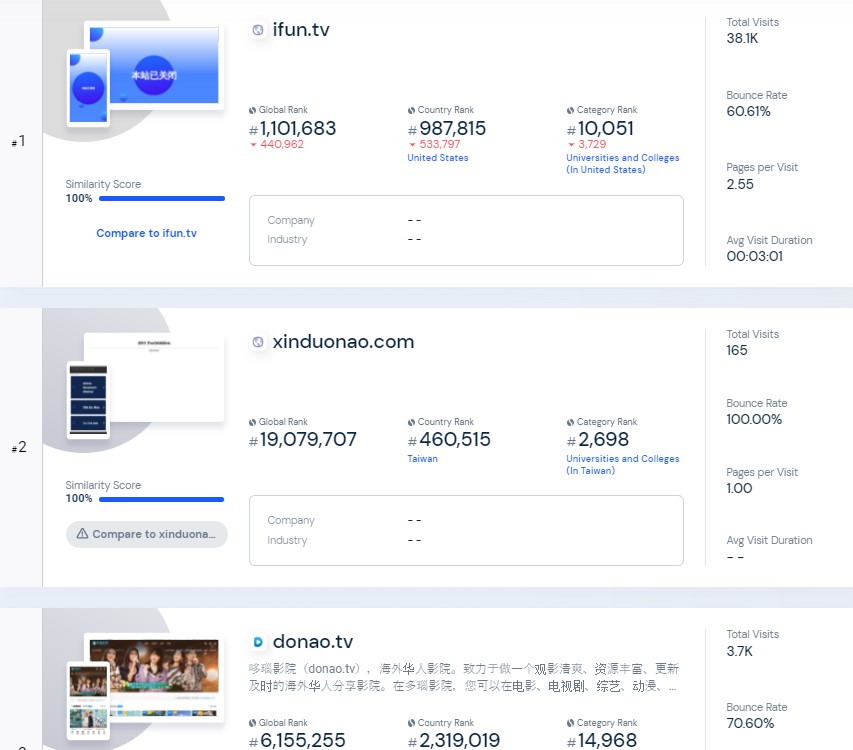Viewport: 853px width, 750px height.
Task: Click Avg Visit Duration value 00:03:01
Action: (755, 257)
